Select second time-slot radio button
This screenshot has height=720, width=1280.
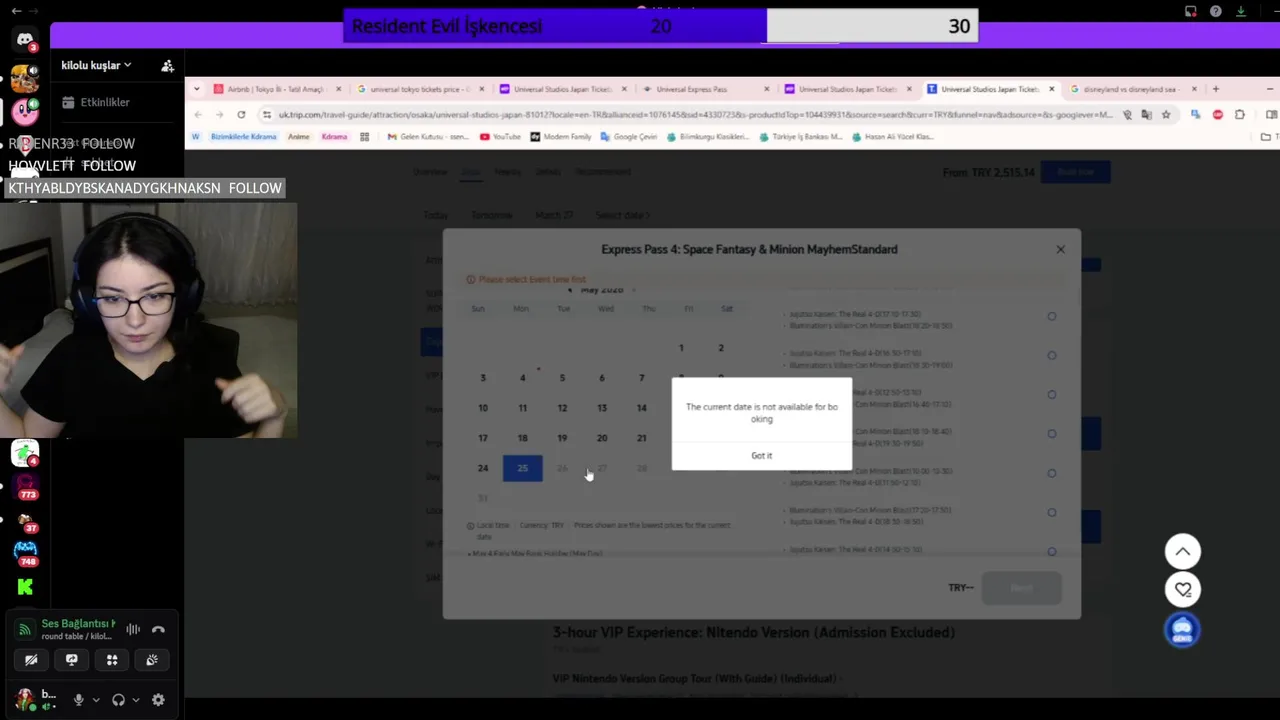1051,355
